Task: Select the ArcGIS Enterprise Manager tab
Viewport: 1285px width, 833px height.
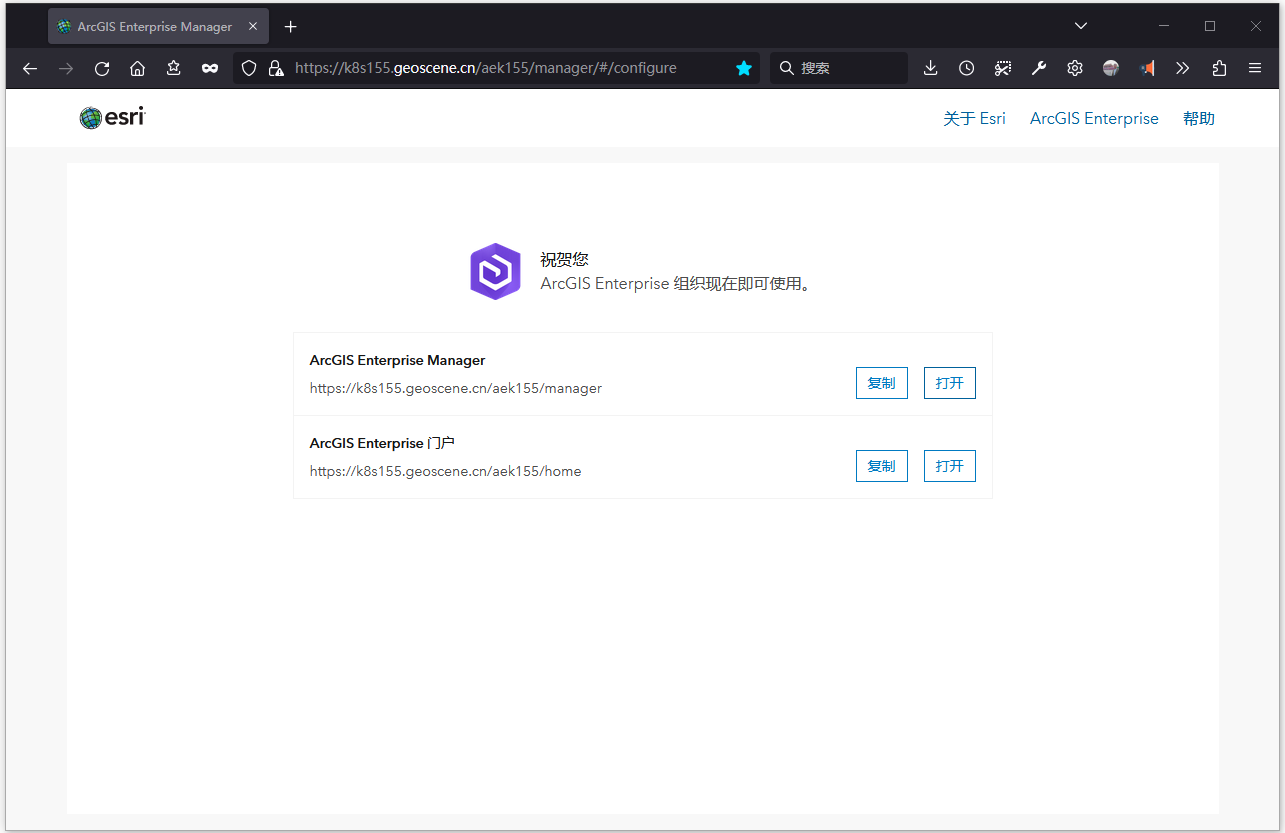Action: pyautogui.click(x=158, y=27)
